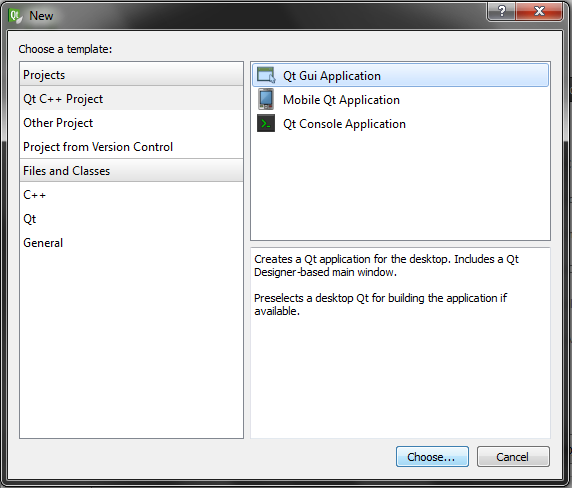Pick the Qt files and classes category
This screenshot has height=488, width=572.
[x=131, y=219]
